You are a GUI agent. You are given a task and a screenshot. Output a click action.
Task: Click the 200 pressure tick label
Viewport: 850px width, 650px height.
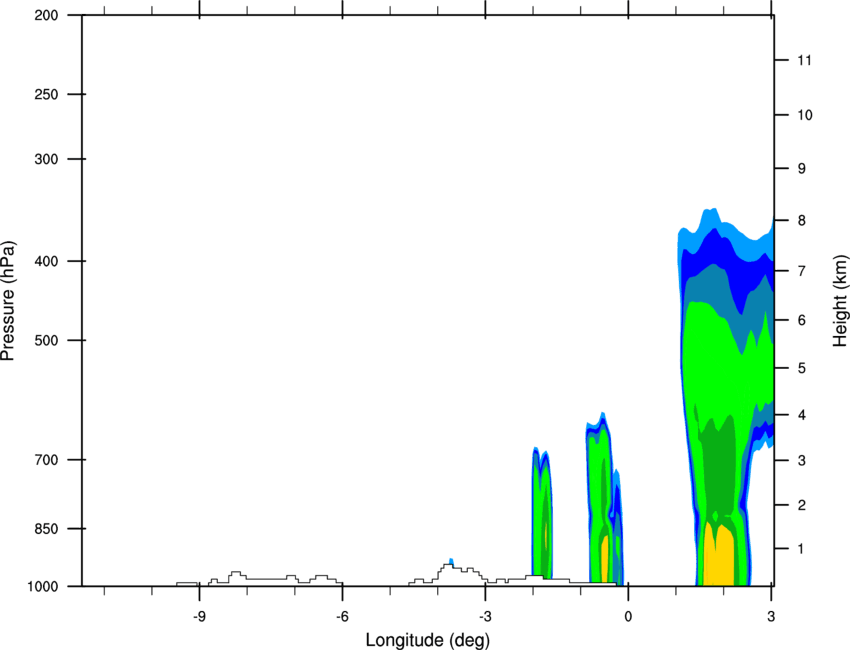47,15
